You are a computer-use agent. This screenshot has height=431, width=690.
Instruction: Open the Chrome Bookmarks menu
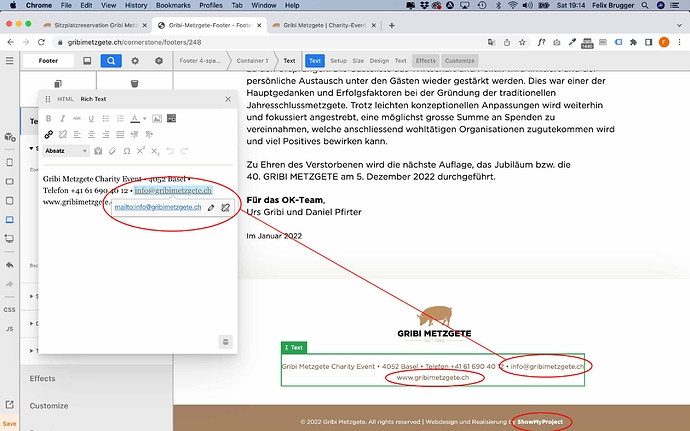click(x=173, y=5)
